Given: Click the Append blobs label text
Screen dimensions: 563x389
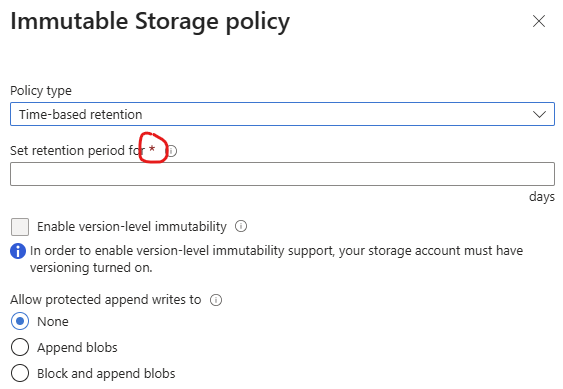Looking at the screenshot, I should coord(77,347).
